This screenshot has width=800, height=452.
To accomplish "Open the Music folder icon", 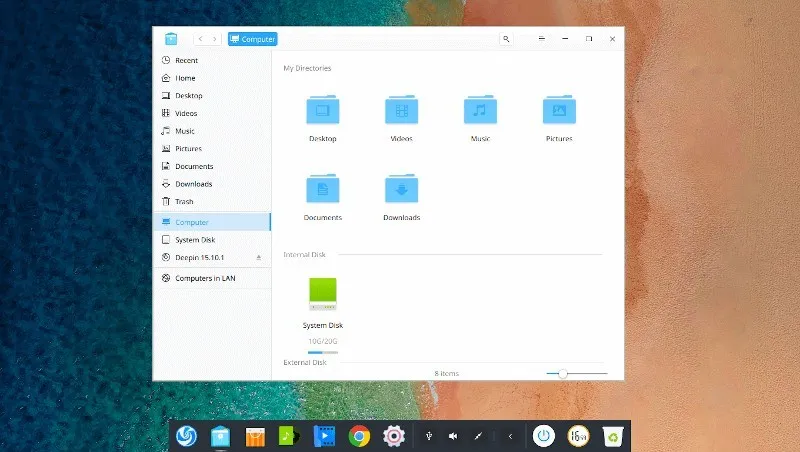I will [480, 110].
